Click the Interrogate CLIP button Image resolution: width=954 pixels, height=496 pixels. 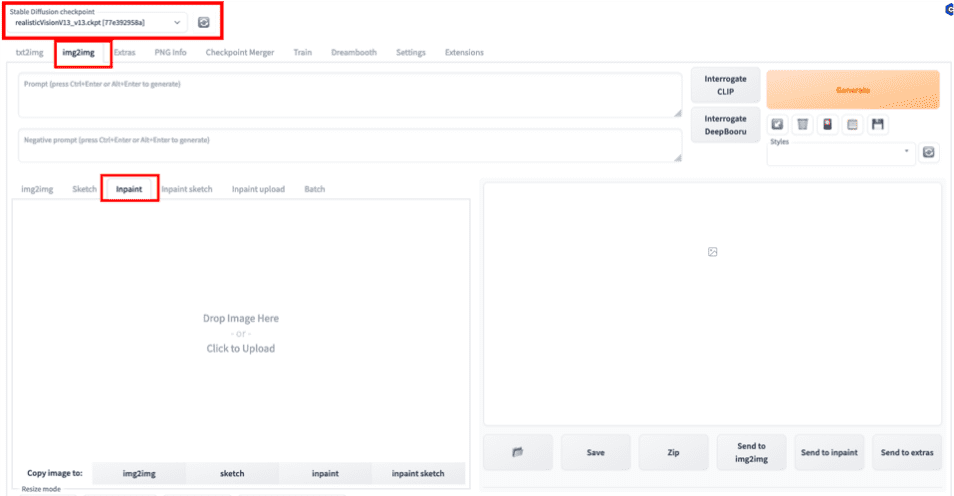(x=725, y=85)
